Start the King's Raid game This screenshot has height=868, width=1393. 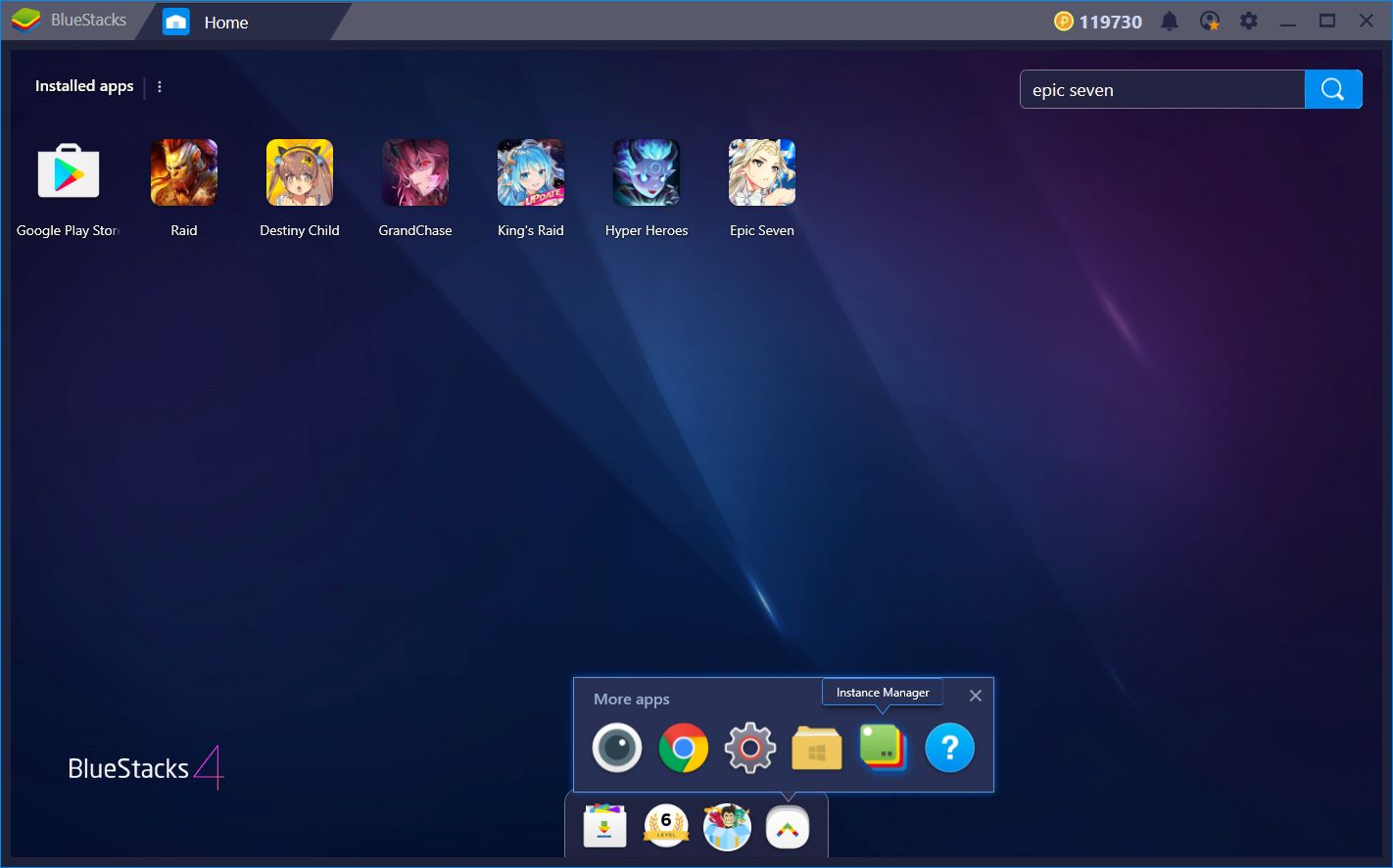[x=531, y=172]
